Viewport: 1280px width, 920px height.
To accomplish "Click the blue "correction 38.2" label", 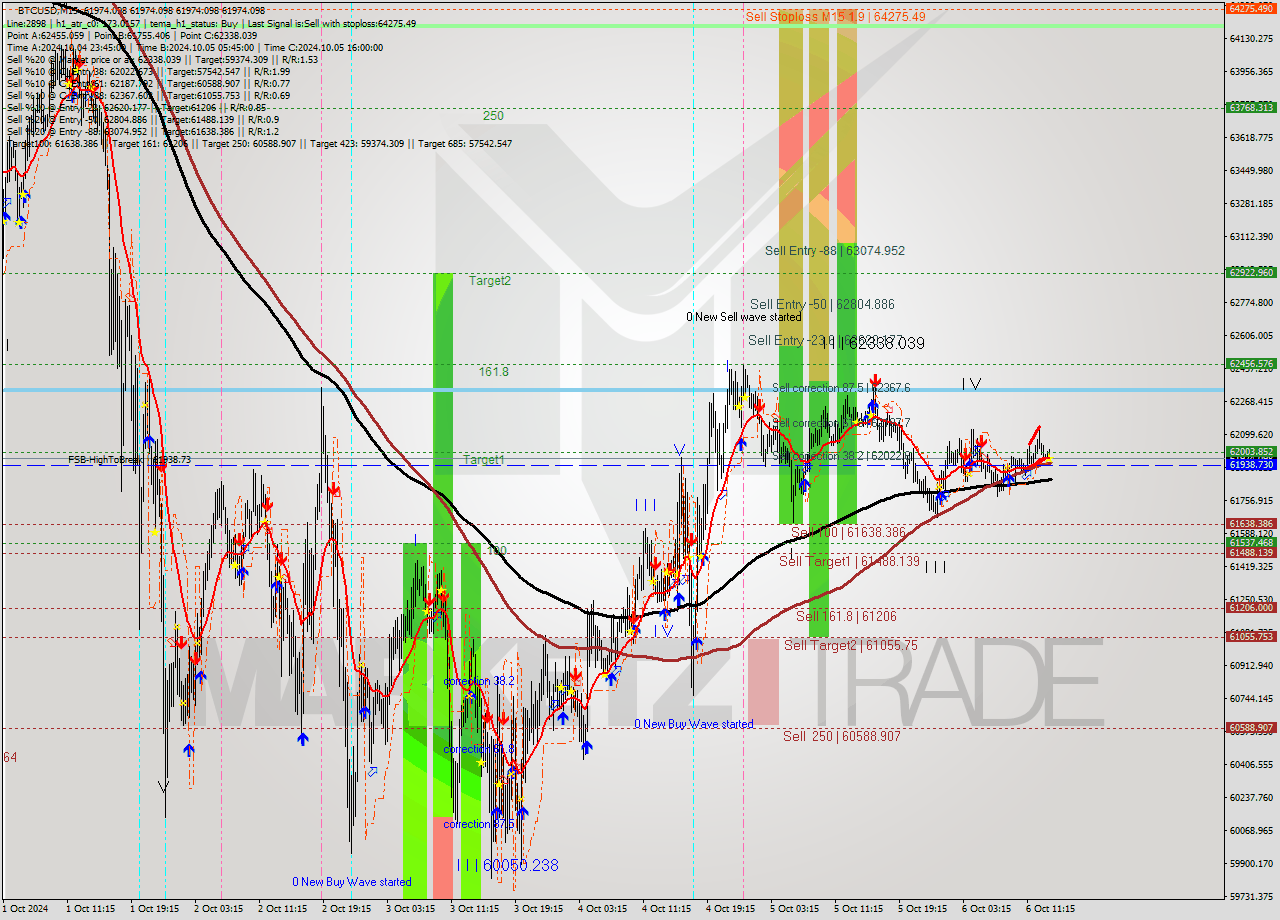I will 479,681.
